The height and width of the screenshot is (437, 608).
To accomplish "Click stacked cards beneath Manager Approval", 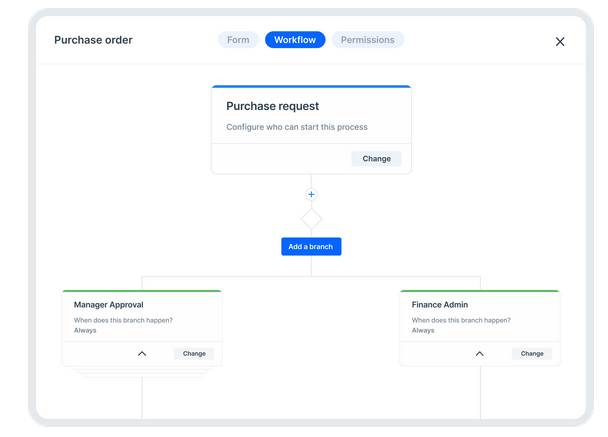I will (x=142, y=373).
